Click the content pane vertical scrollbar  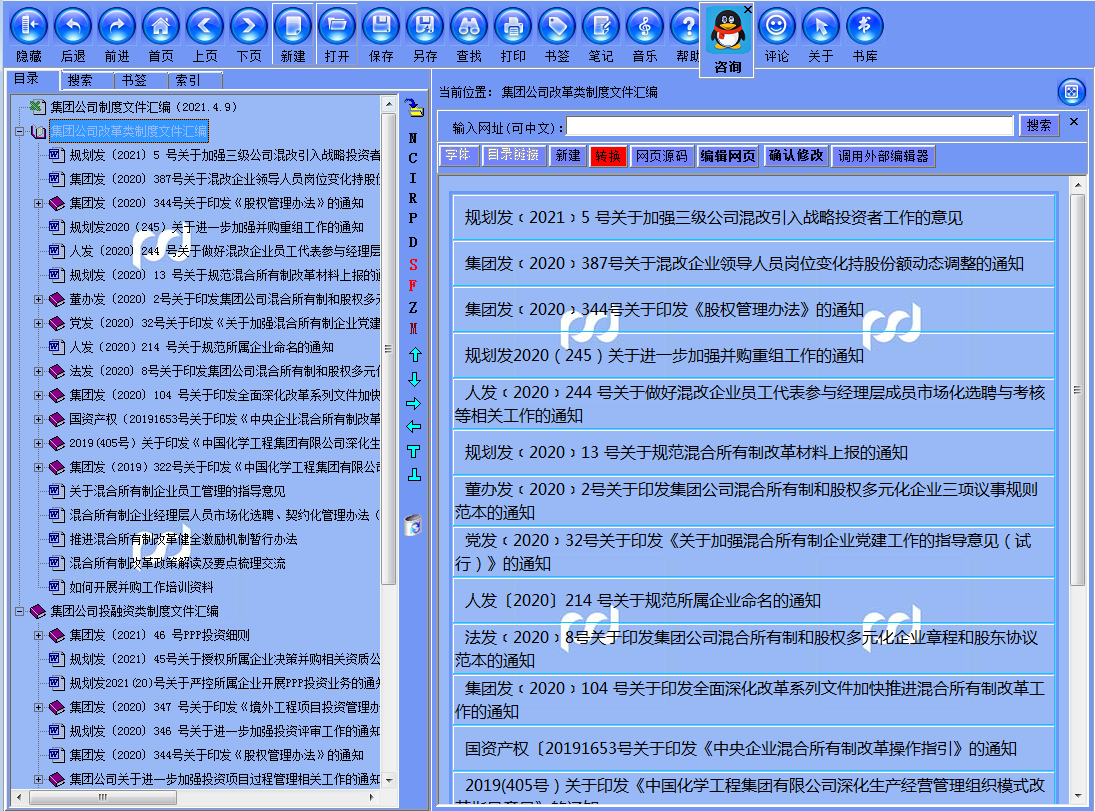pos(1077,389)
